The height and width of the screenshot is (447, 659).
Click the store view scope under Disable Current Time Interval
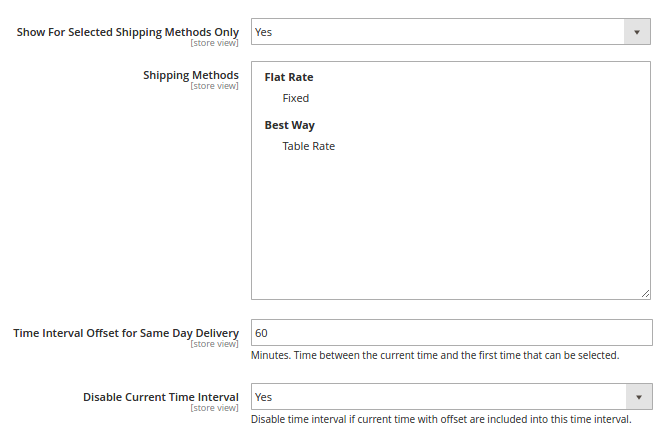click(x=214, y=408)
